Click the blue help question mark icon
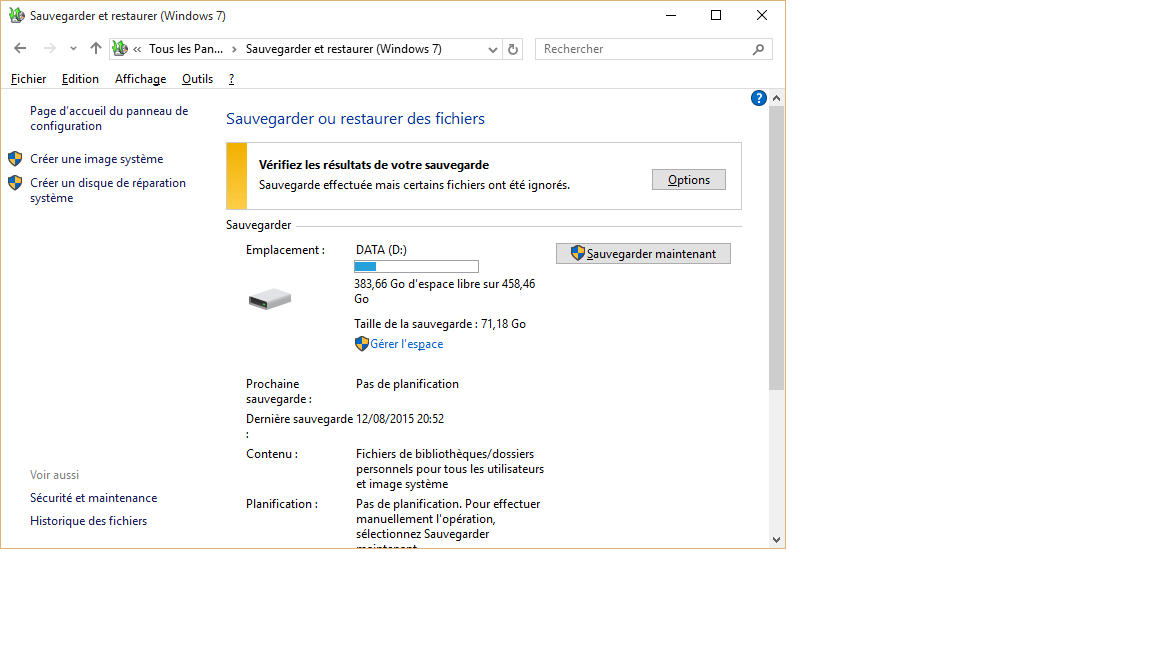The height and width of the screenshot is (648, 1152). (759, 98)
